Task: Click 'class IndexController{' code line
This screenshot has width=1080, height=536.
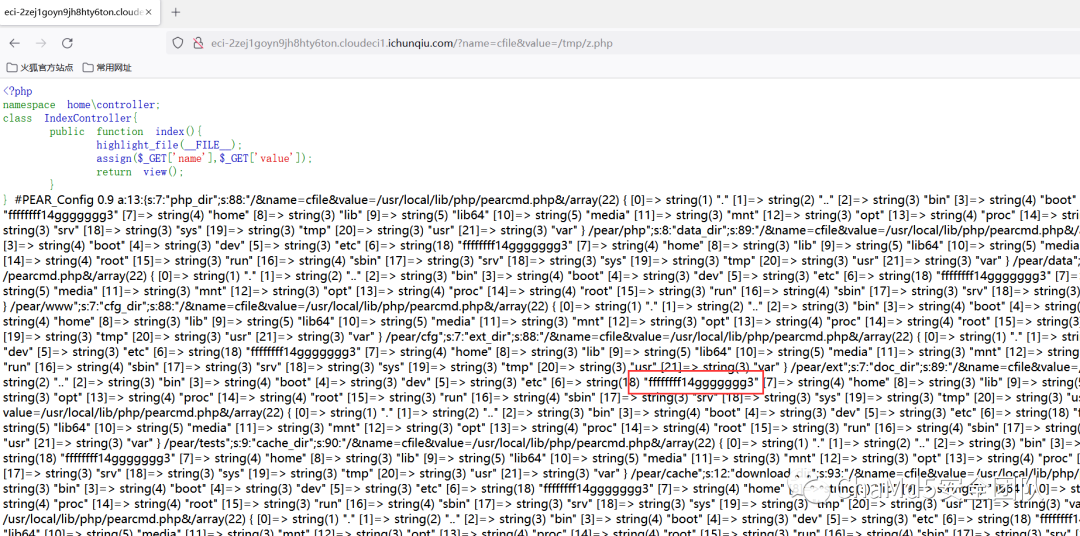Action: point(72,118)
